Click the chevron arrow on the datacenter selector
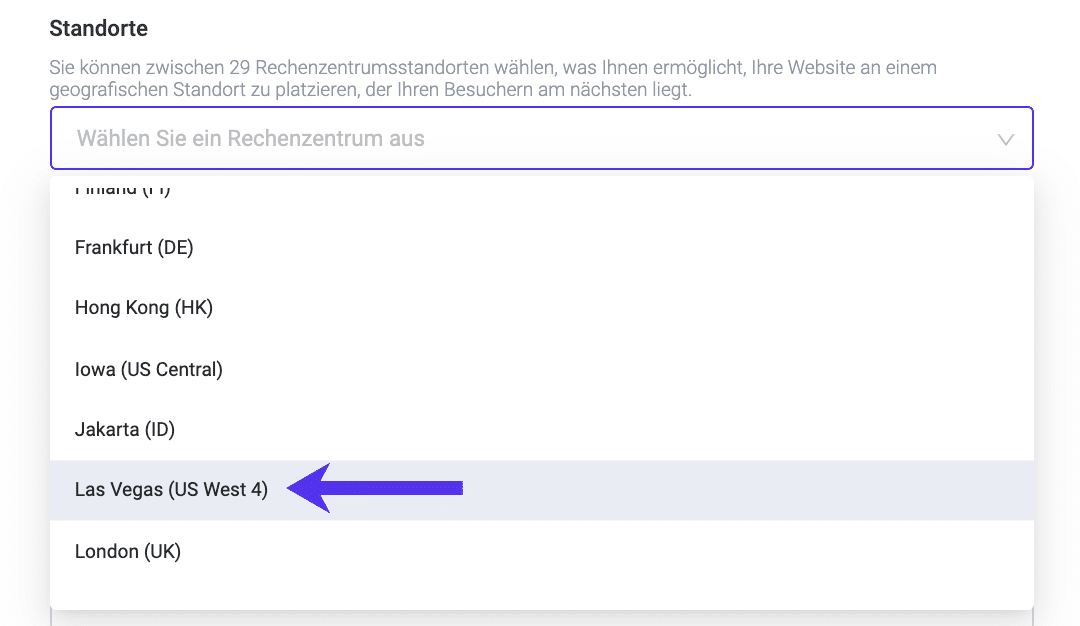1080x626 pixels. [1006, 139]
